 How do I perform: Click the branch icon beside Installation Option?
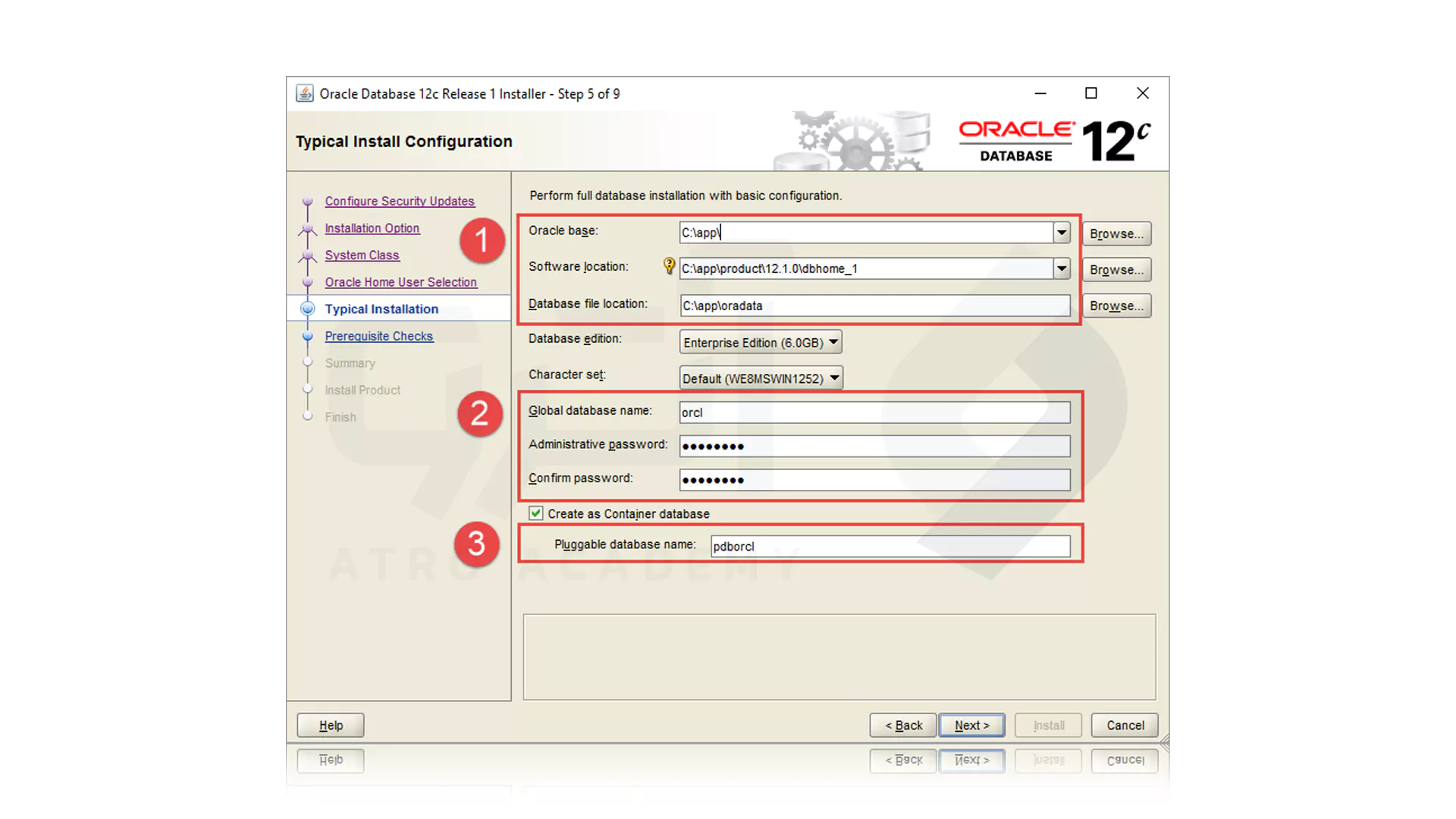307,228
